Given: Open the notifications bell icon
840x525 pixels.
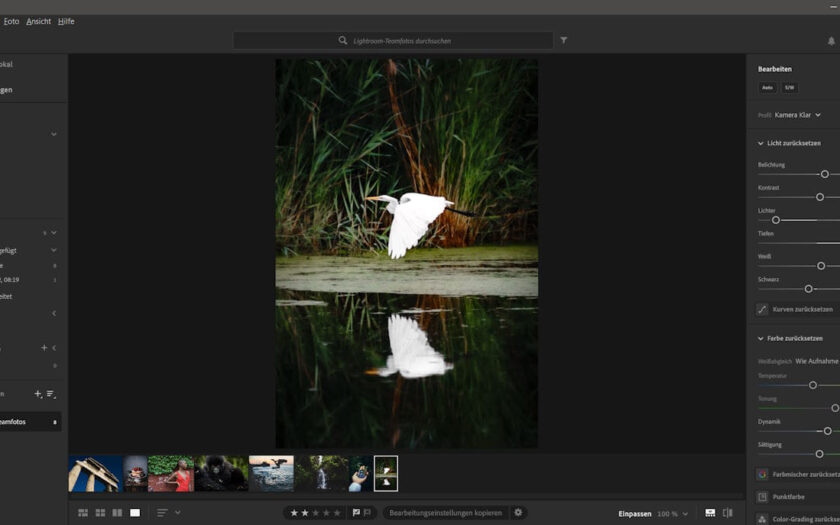Looking at the screenshot, I should 831,41.
